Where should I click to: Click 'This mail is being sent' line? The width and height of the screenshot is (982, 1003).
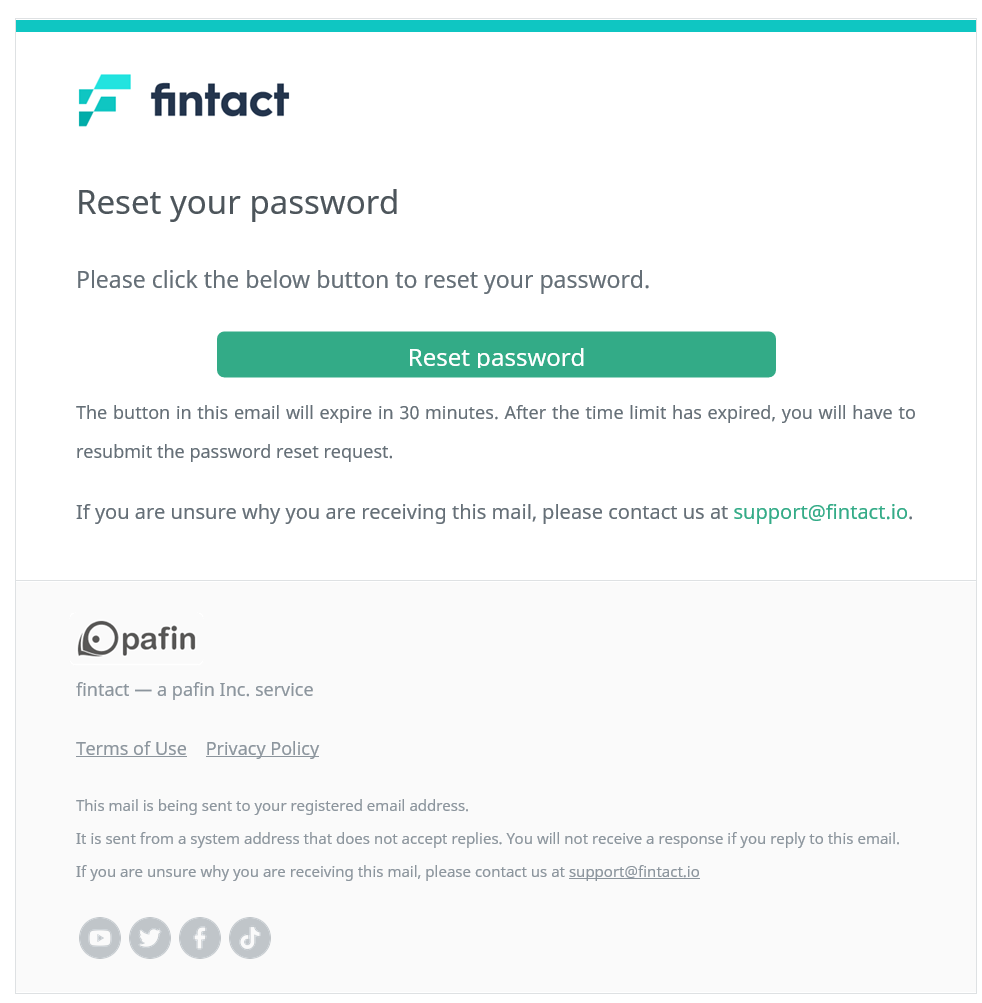click(x=272, y=805)
